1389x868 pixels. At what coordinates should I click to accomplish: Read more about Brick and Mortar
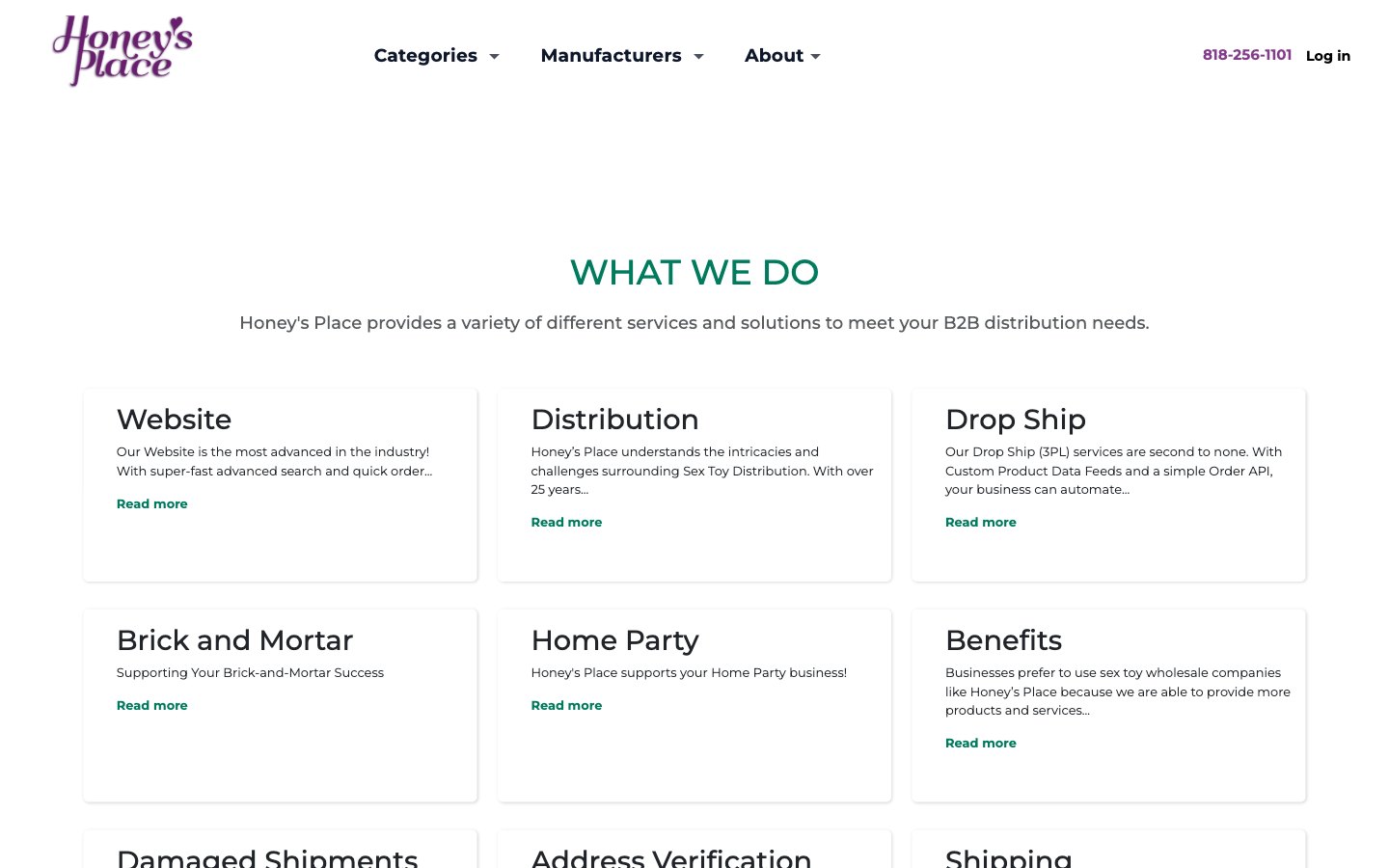click(151, 705)
